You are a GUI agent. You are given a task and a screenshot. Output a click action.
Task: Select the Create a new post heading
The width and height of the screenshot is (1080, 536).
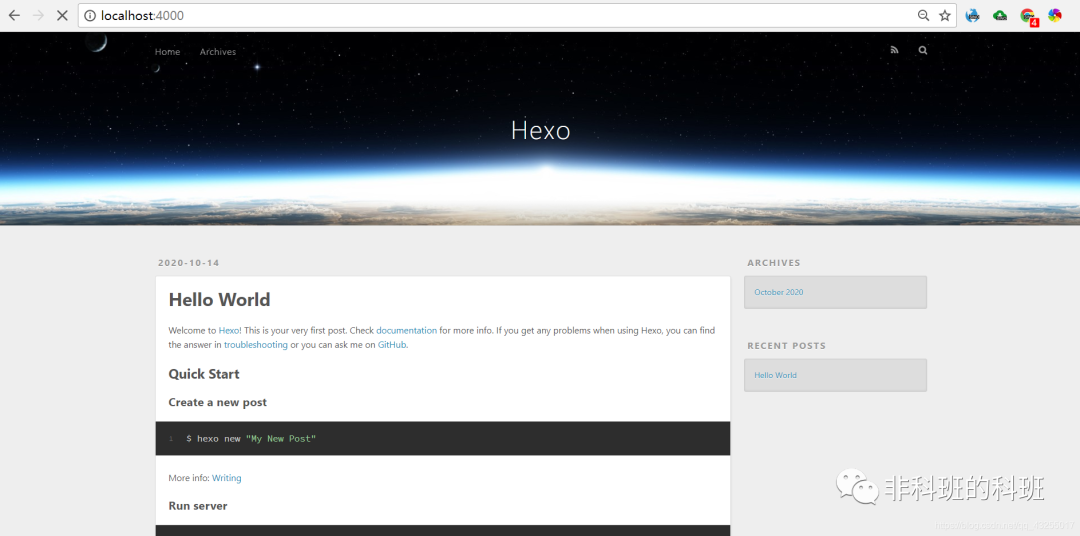pyautogui.click(x=218, y=402)
